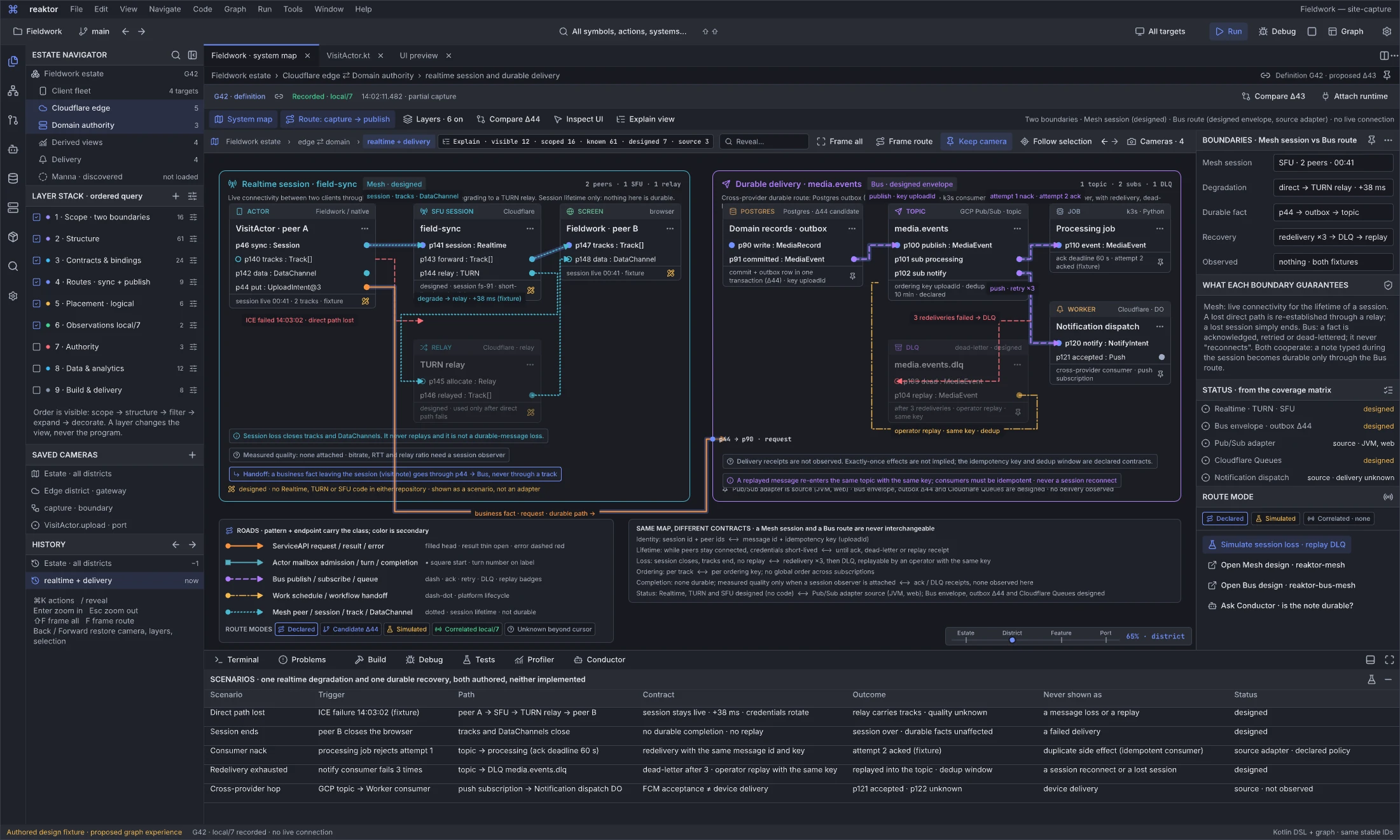Open Cameras 4 dropdown

coord(1155,141)
